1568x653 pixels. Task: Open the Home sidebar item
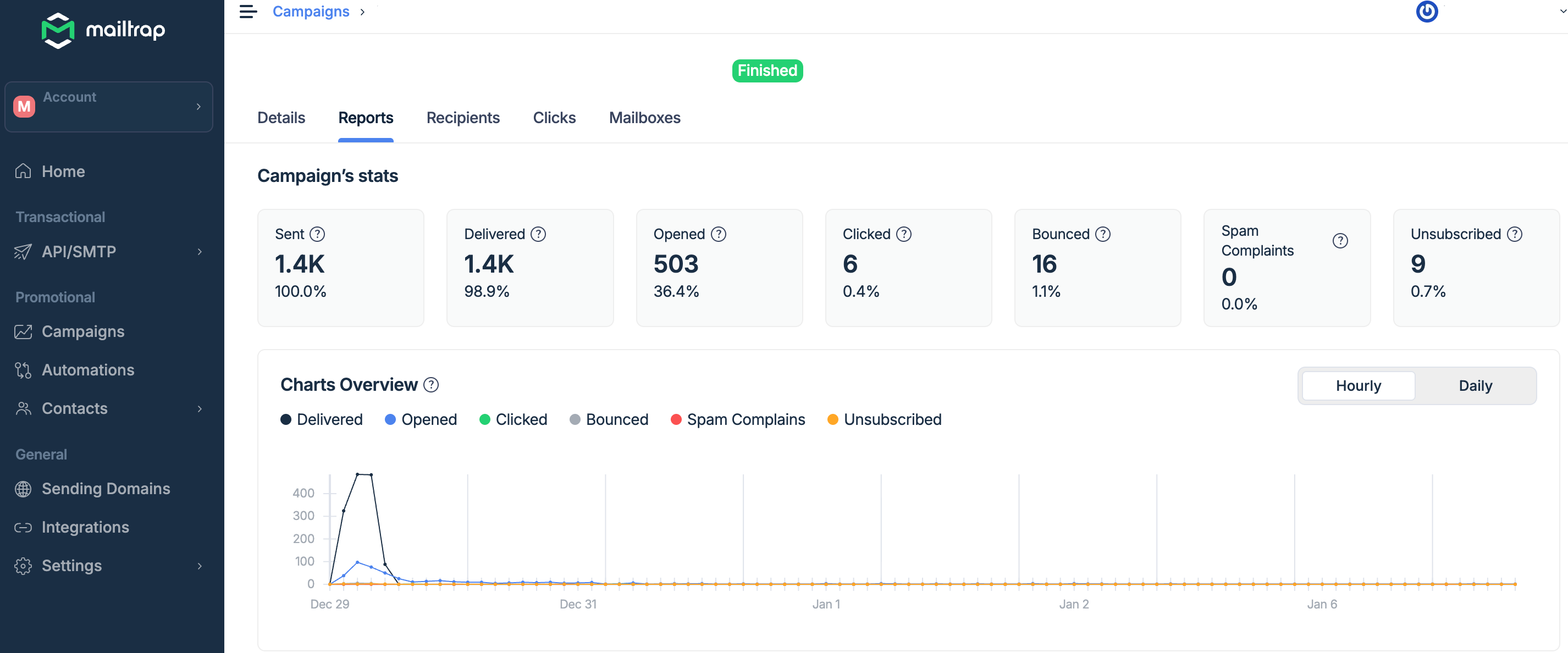coord(63,171)
